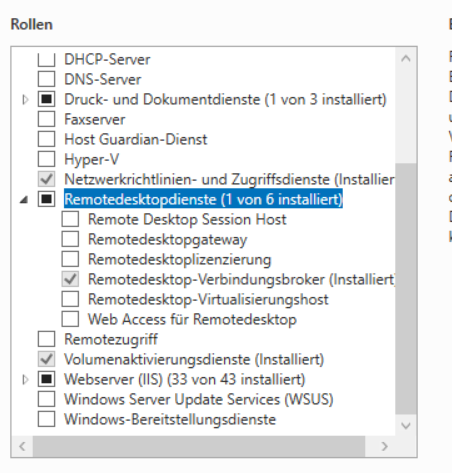
Task: Expand the Druck- und Dokumentdienste role
Action: pos(25,100)
